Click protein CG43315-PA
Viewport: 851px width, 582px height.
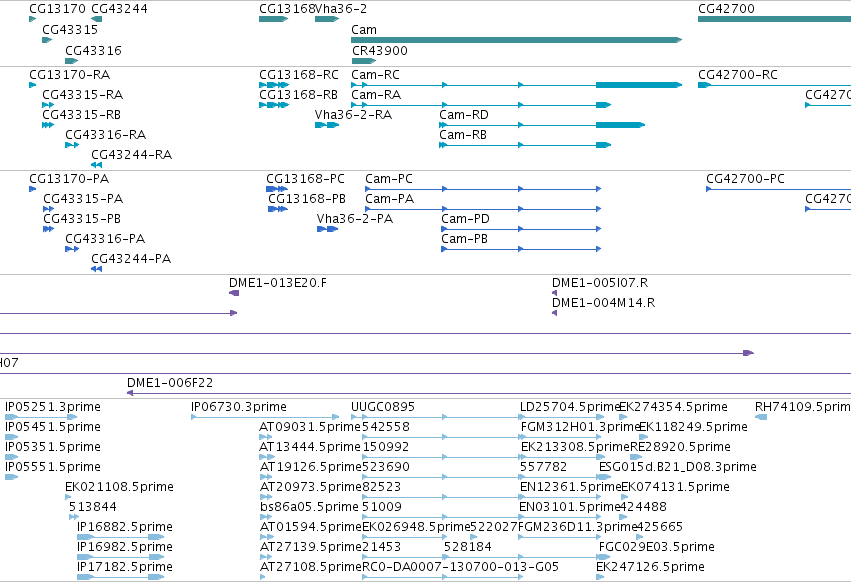(83, 199)
